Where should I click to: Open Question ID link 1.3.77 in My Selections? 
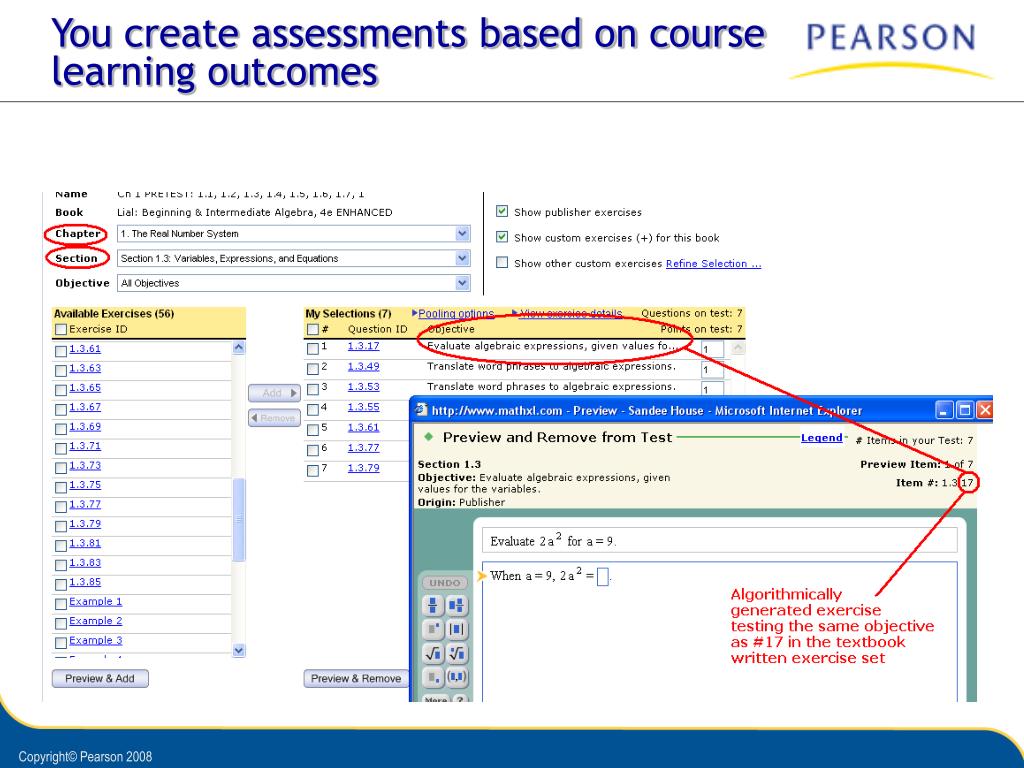pyautogui.click(x=363, y=447)
